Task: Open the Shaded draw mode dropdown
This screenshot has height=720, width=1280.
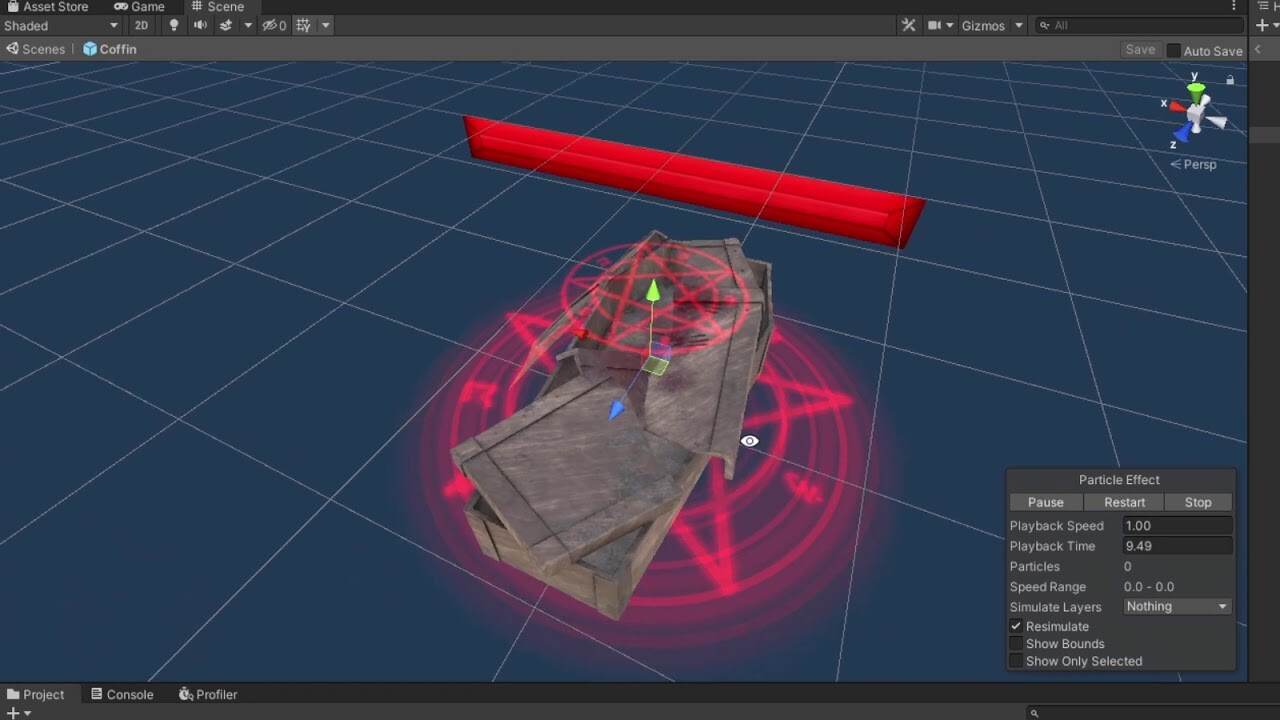Action: [60, 25]
